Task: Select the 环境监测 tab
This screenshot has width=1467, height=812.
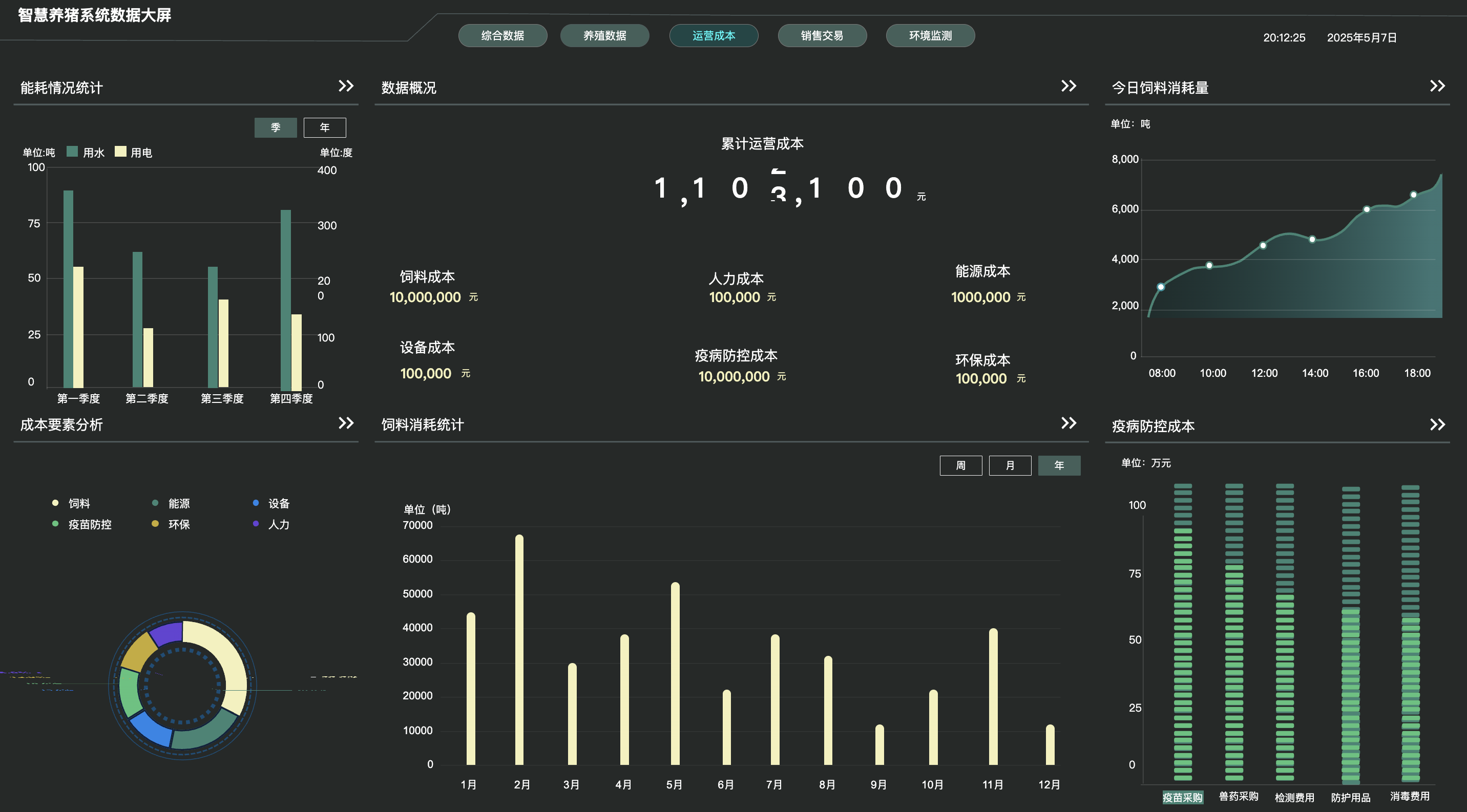Action: (x=930, y=36)
